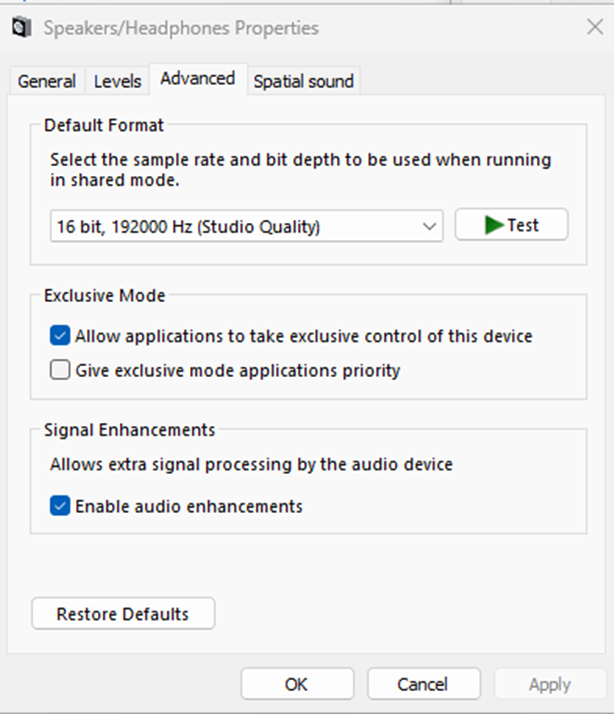This screenshot has width=614, height=714.
Task: Click the Apply button
Action: (549, 685)
